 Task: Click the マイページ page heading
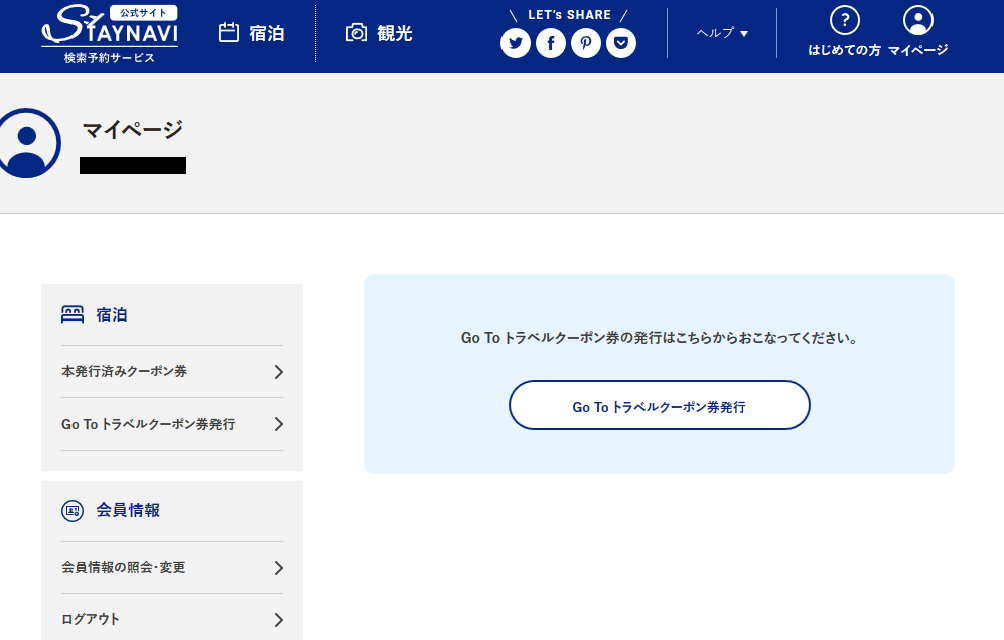coord(133,130)
